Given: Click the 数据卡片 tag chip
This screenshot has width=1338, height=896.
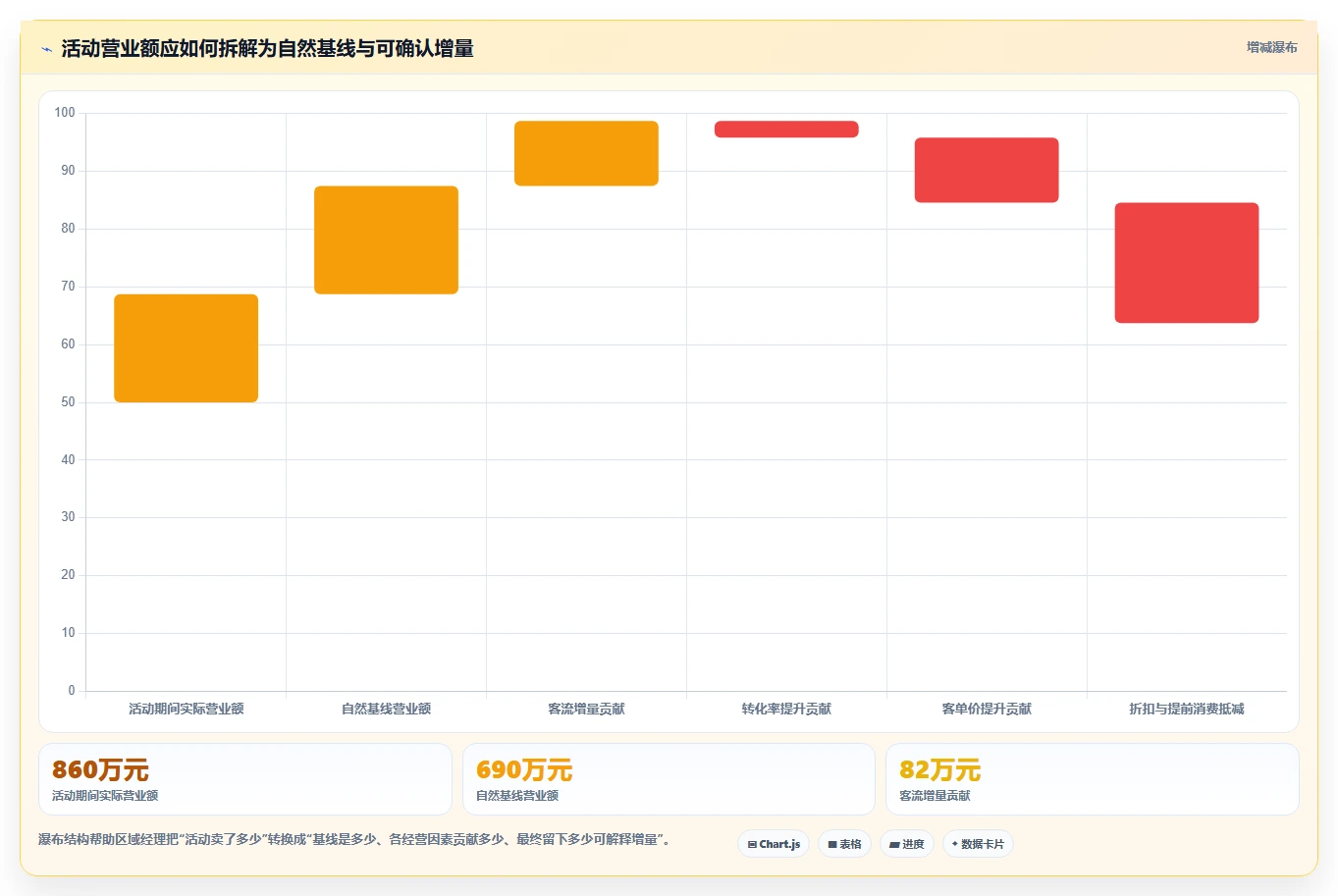Looking at the screenshot, I should click(x=978, y=844).
